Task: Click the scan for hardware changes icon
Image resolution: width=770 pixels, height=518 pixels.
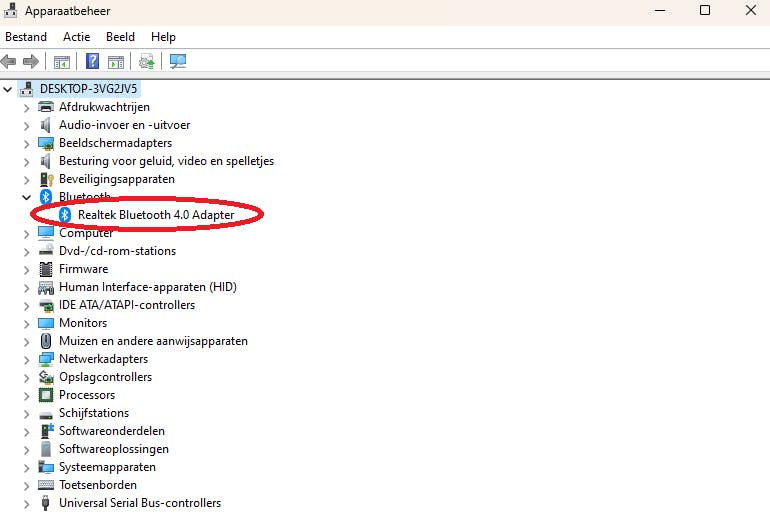Action: tap(178, 61)
